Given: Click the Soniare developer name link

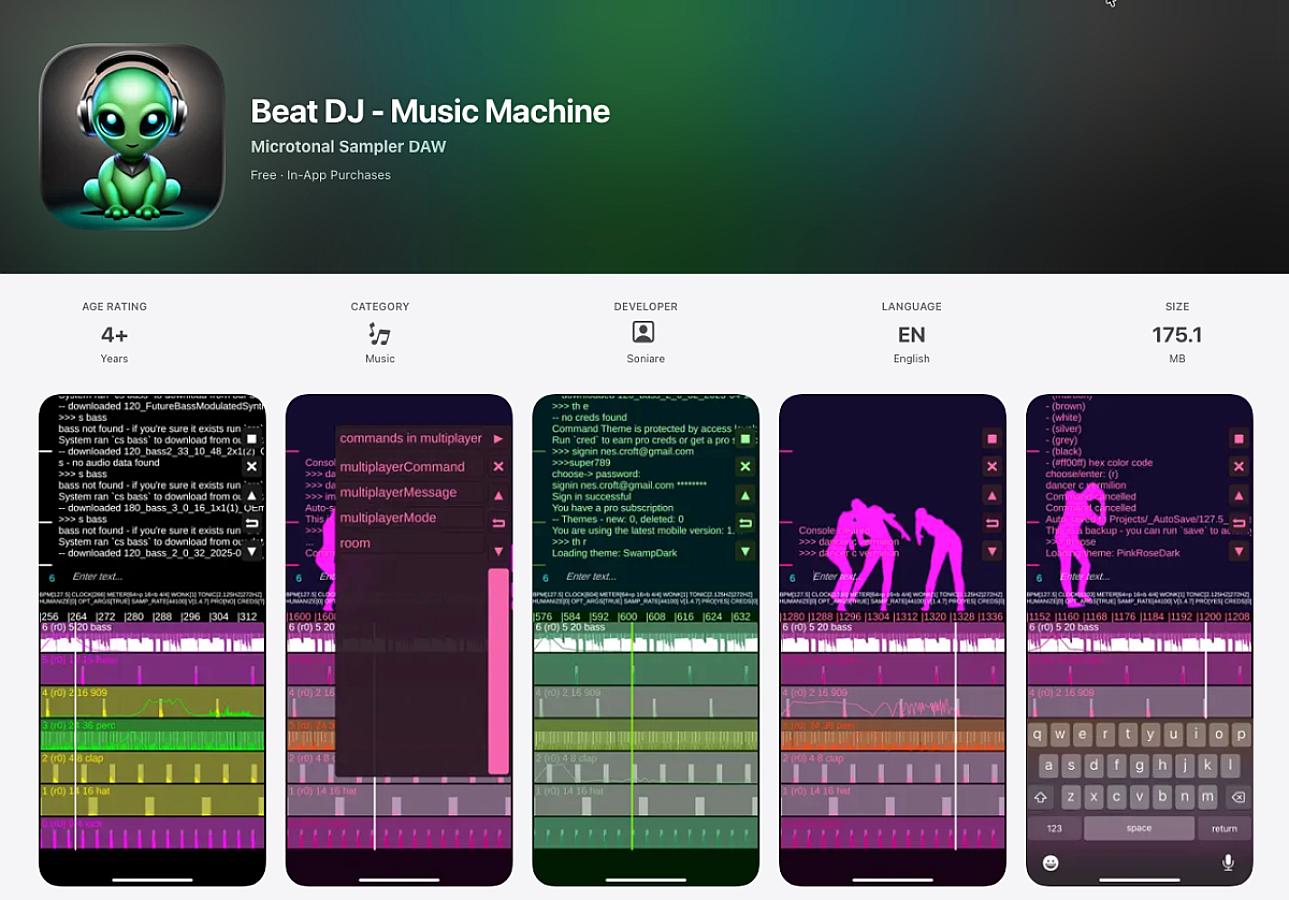Looking at the screenshot, I should click(646, 358).
